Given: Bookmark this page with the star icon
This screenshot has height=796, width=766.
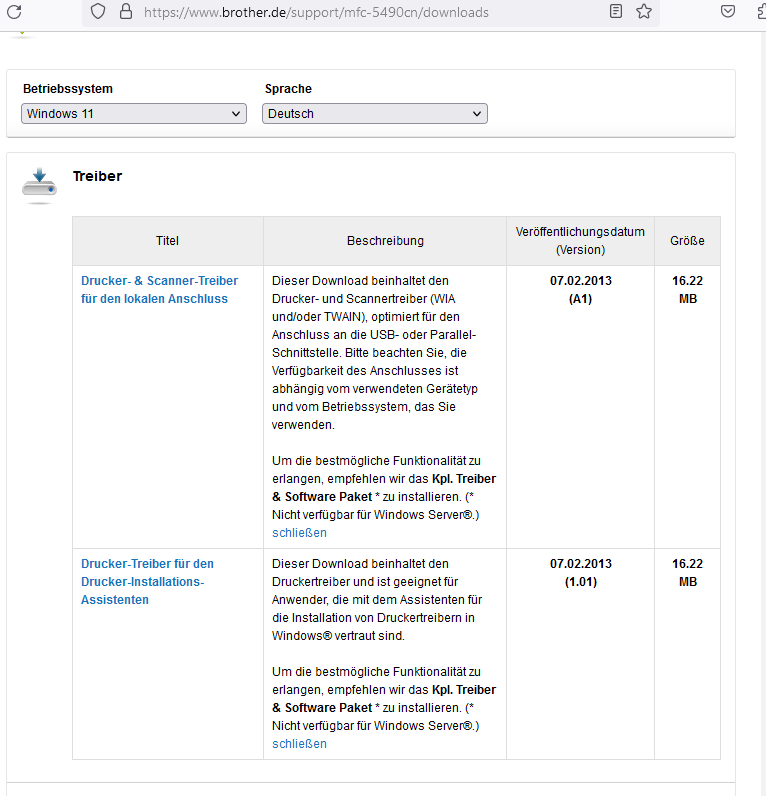Looking at the screenshot, I should click(644, 11).
